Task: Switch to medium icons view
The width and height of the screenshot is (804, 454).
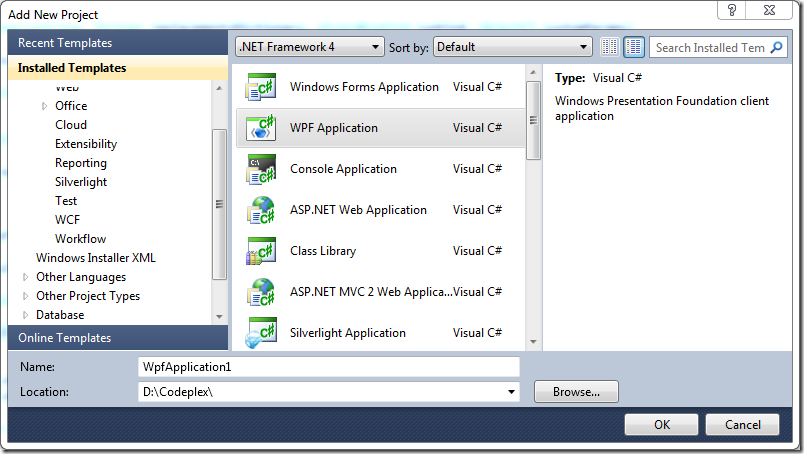Action: [x=634, y=47]
